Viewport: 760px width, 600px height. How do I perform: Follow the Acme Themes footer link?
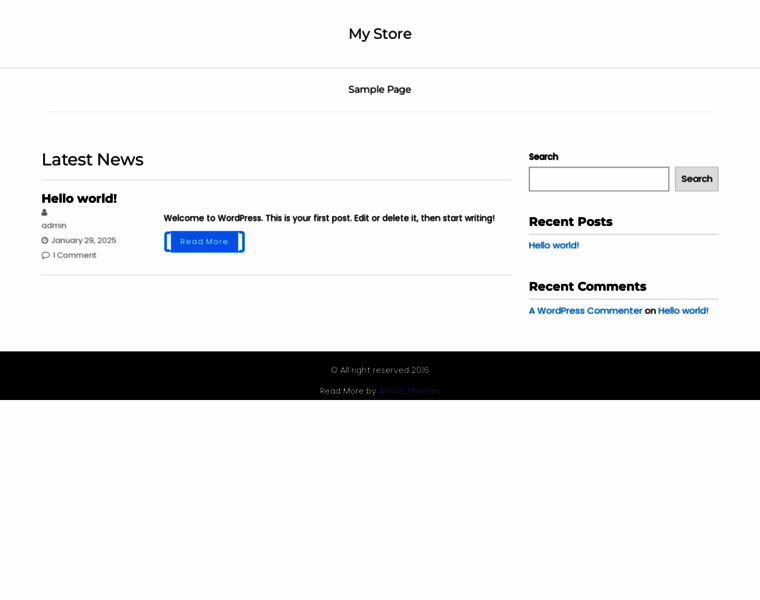pyautogui.click(x=409, y=391)
